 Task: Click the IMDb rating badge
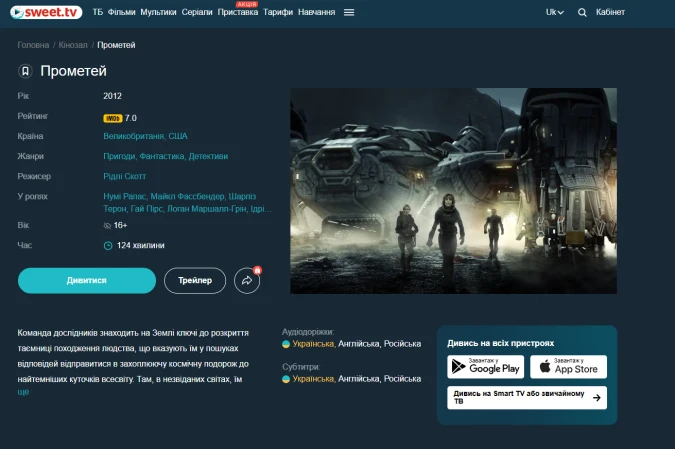[x=113, y=118]
